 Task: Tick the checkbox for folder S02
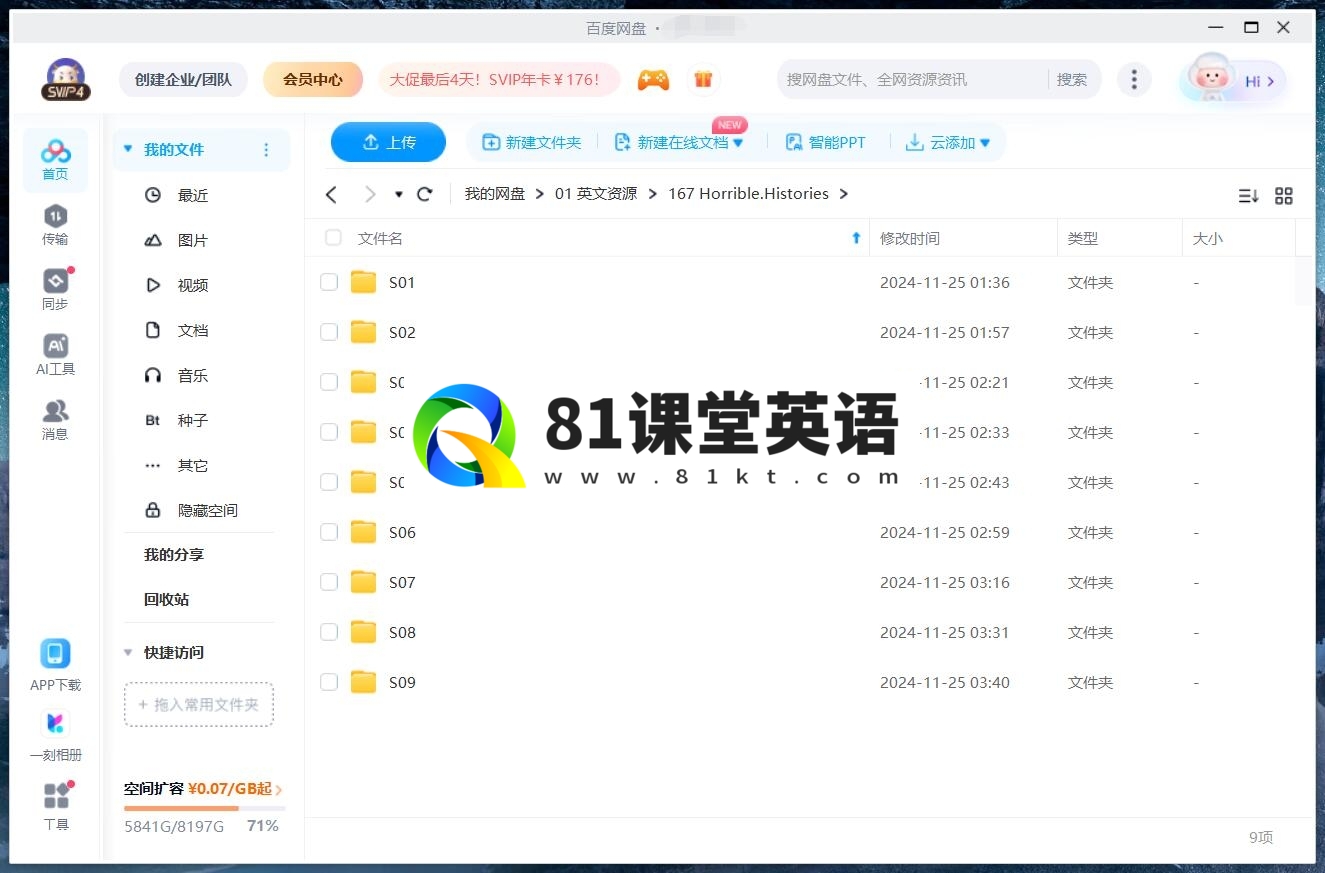[329, 332]
